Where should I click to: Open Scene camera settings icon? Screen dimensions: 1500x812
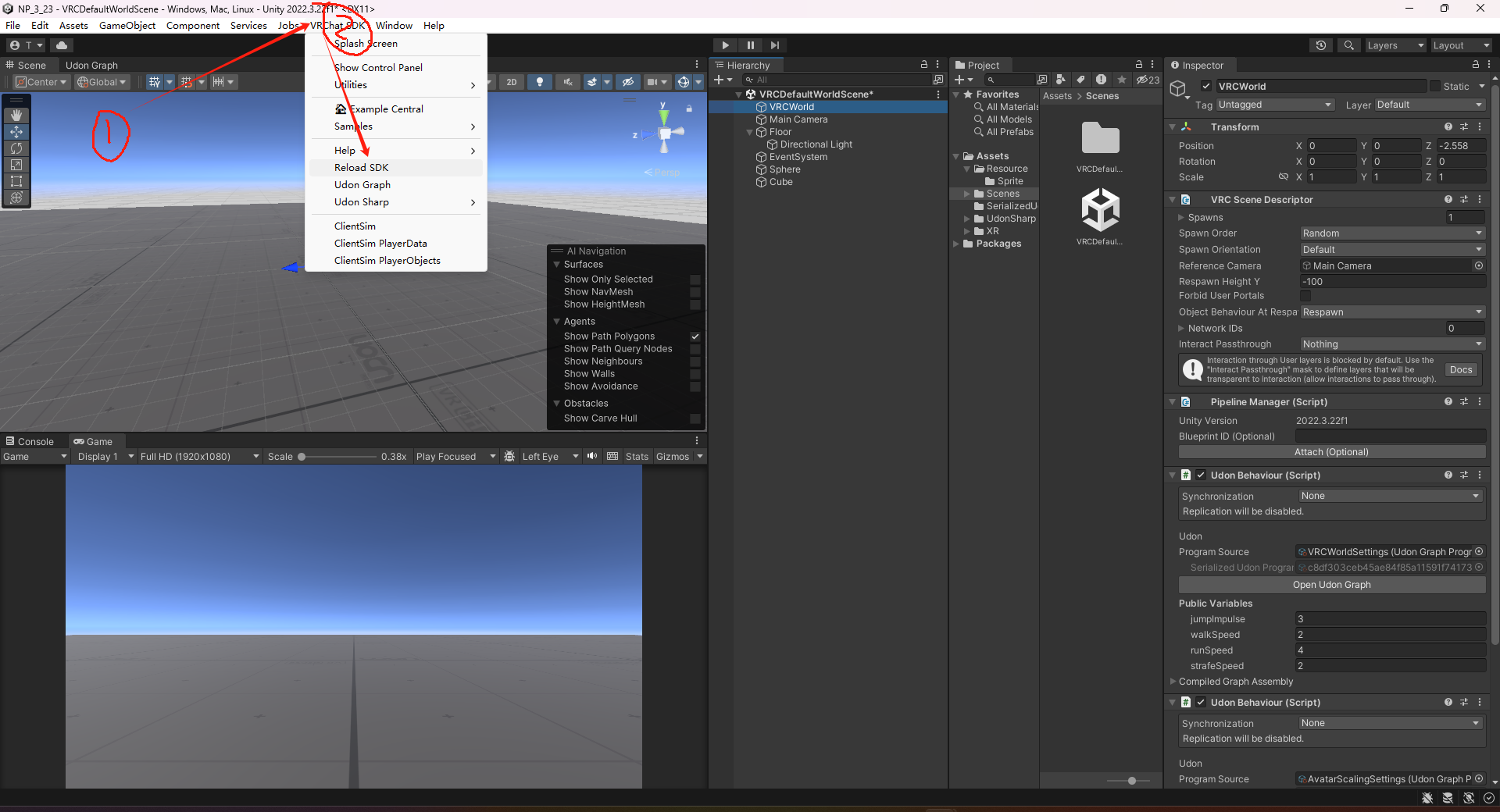click(652, 82)
